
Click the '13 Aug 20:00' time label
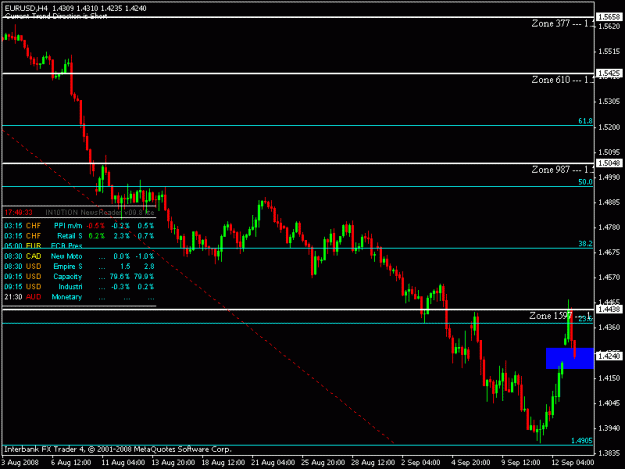(173, 463)
